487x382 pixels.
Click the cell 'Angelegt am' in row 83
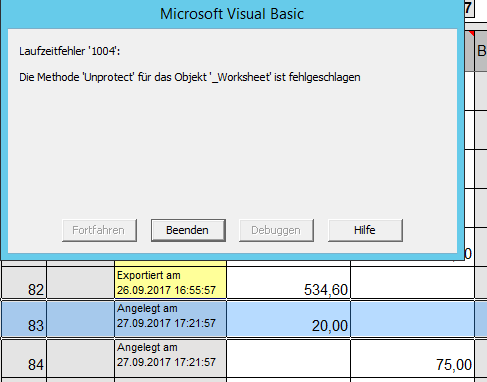point(170,319)
